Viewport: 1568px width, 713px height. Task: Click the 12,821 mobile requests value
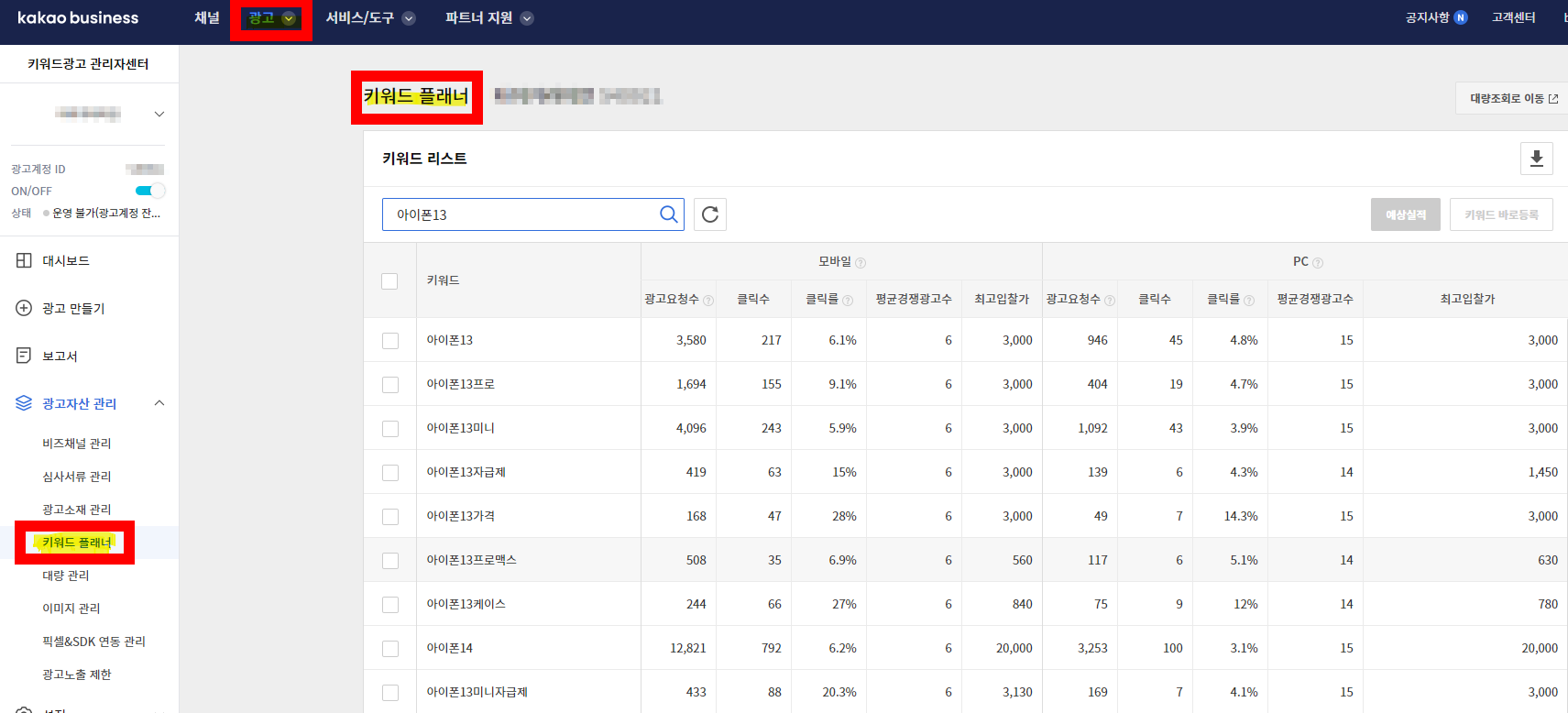click(688, 648)
